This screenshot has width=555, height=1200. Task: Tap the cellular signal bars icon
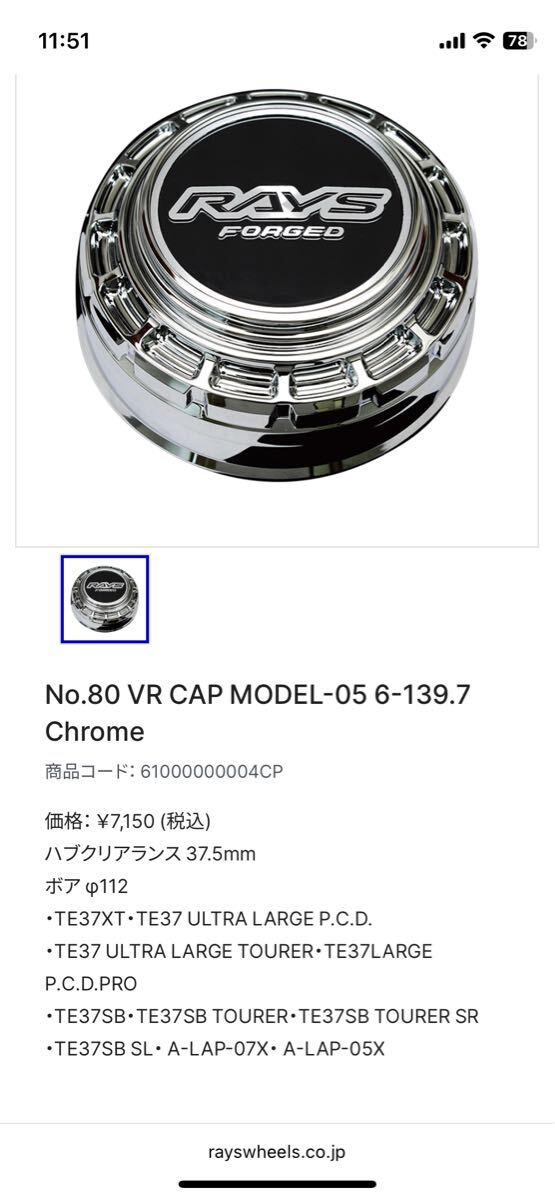(452, 41)
